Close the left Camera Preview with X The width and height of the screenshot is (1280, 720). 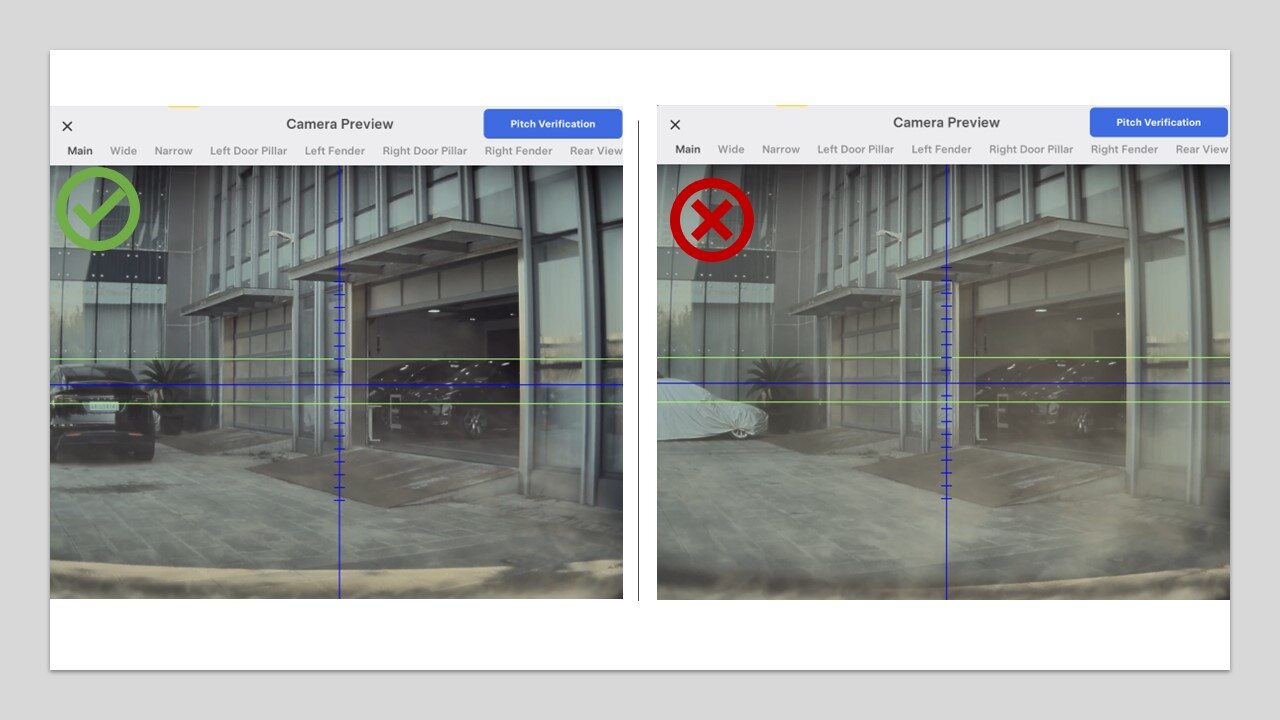click(x=67, y=126)
